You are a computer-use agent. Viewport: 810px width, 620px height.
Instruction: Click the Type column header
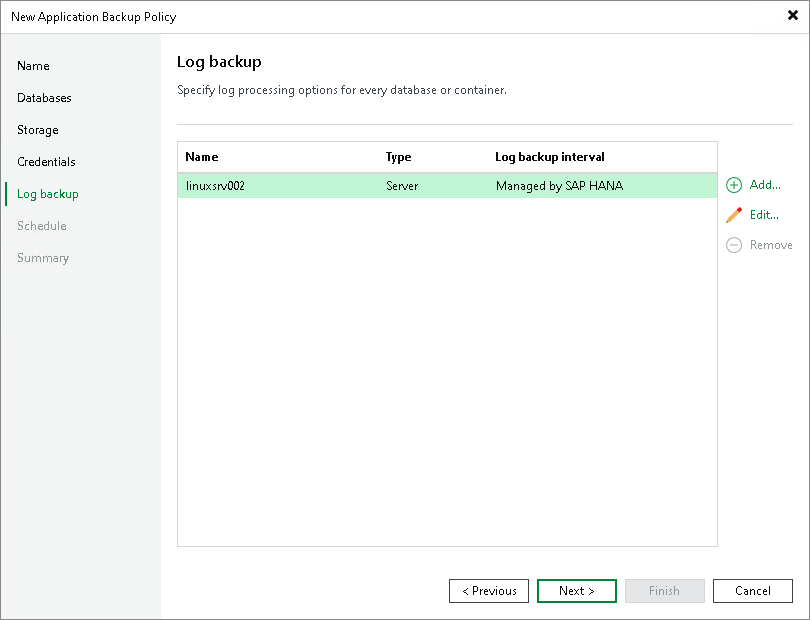400,157
